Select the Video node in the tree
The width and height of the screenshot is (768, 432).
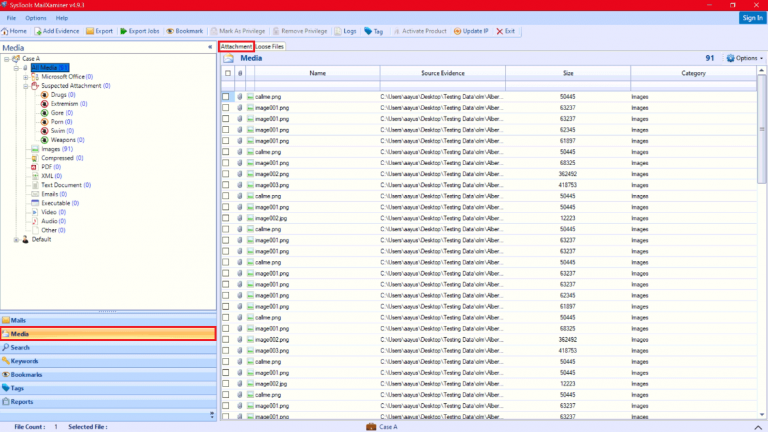(x=48, y=212)
